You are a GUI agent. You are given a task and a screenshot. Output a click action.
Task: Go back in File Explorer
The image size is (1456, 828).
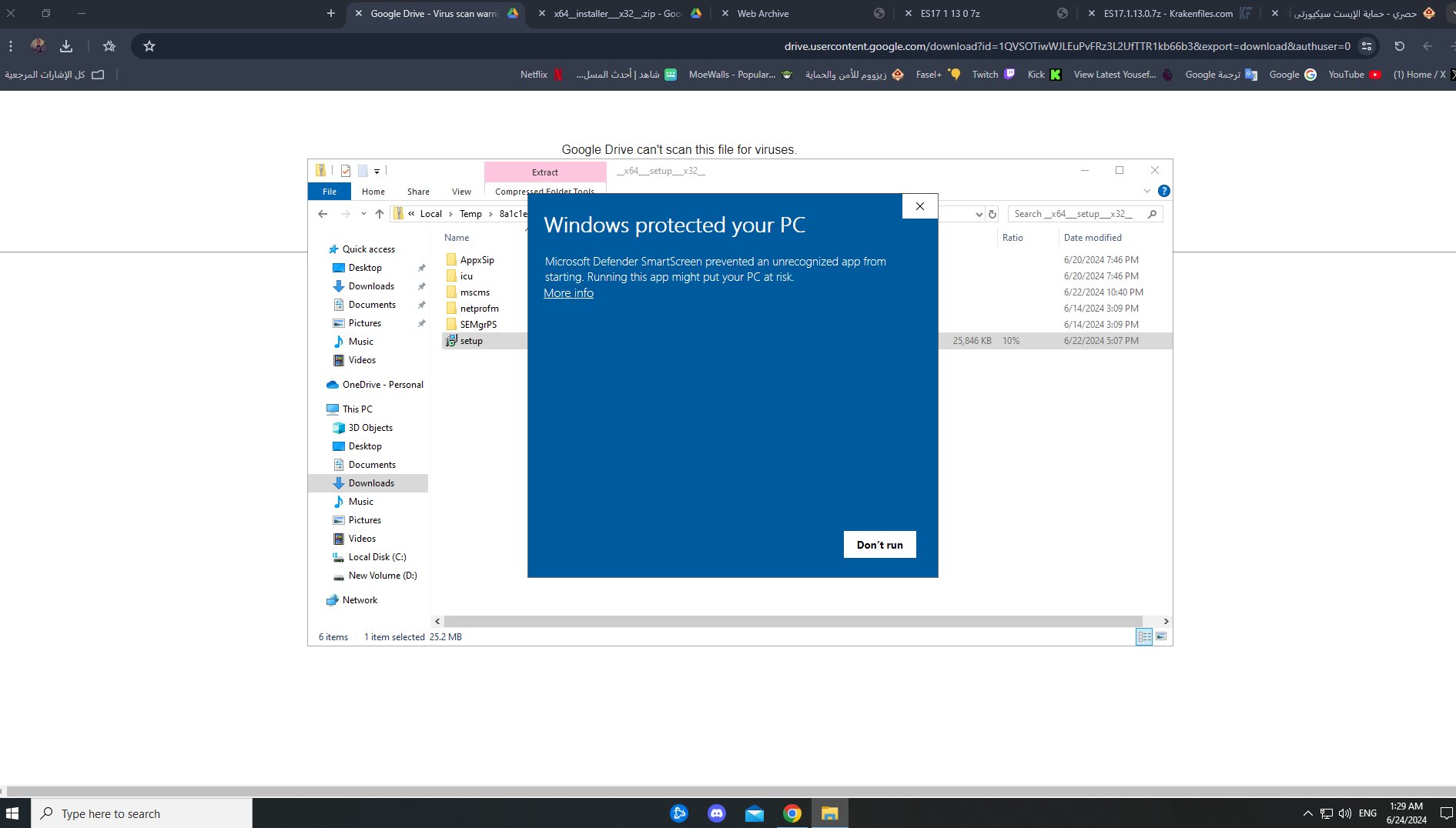323,214
